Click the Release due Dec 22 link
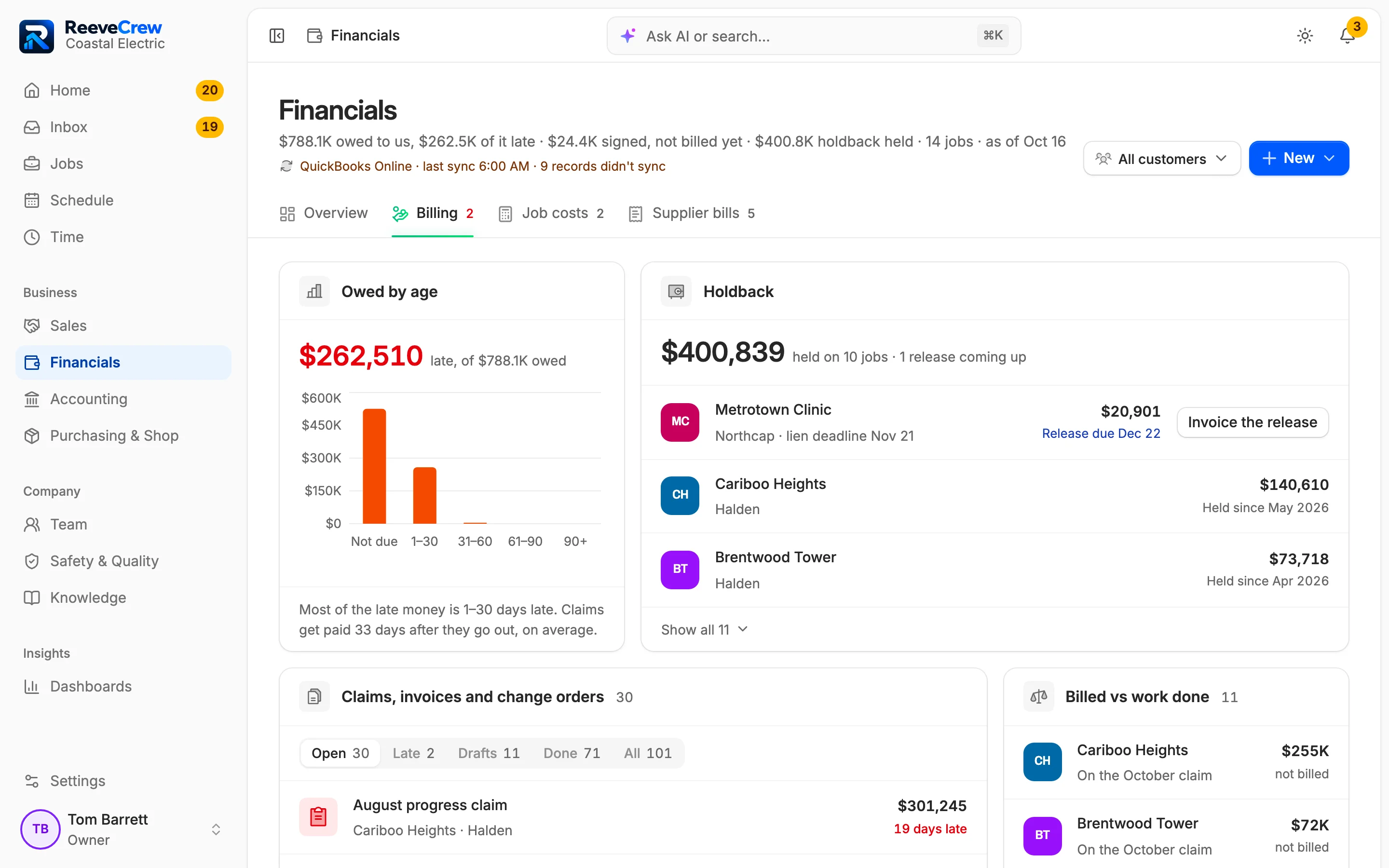 (x=1101, y=434)
